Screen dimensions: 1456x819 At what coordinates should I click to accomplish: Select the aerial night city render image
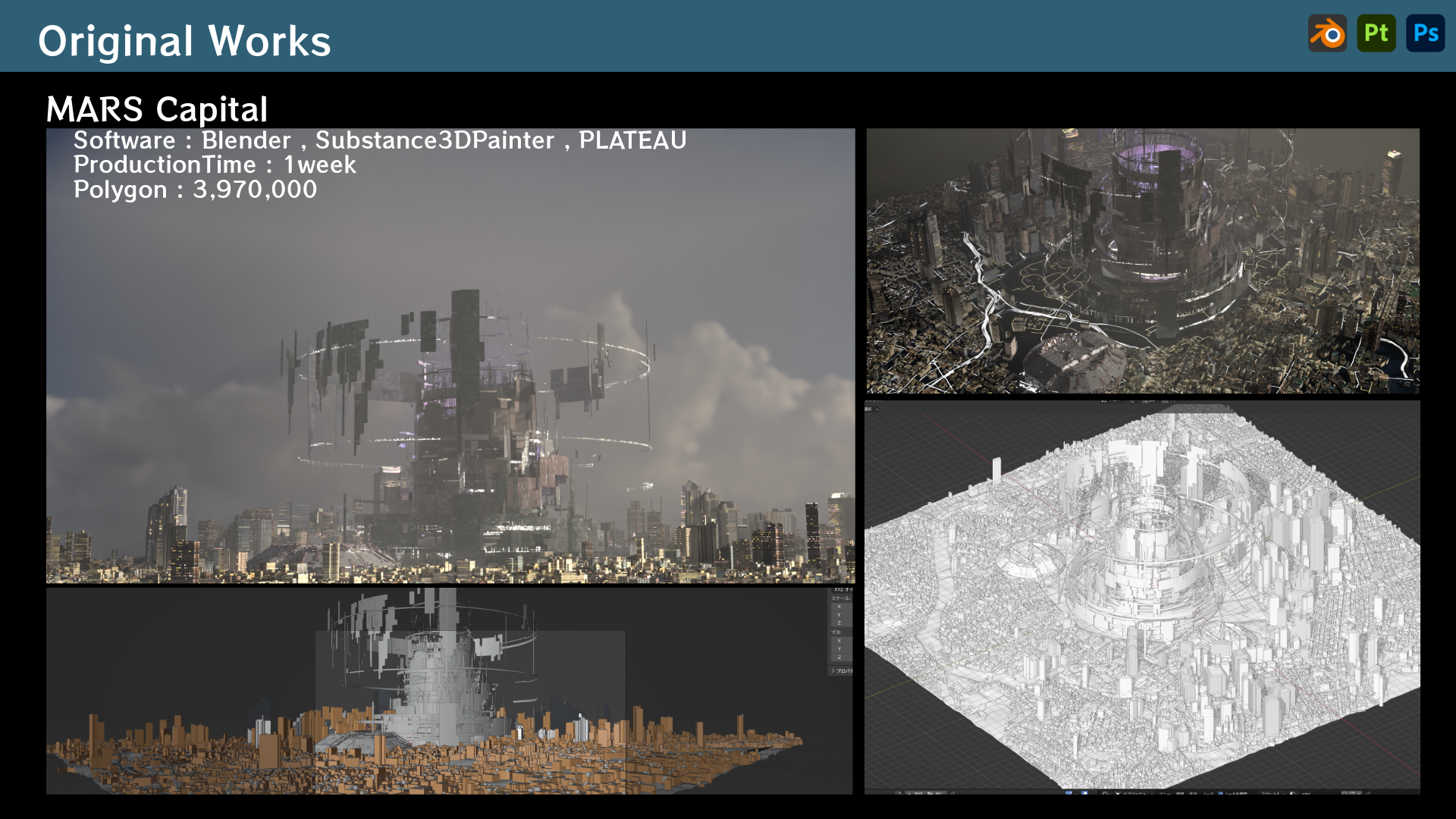1143,261
